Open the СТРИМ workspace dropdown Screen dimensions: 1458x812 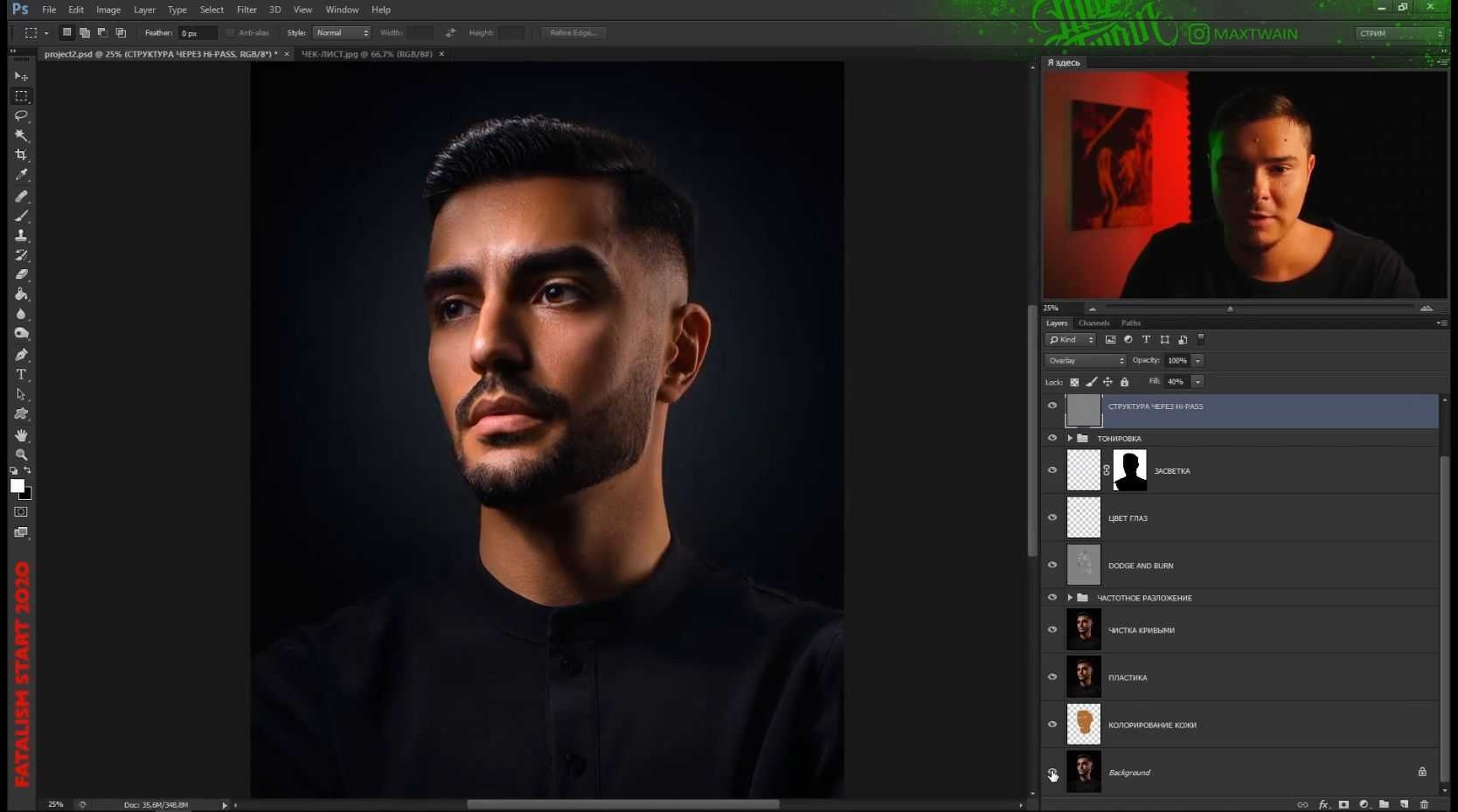(1400, 33)
